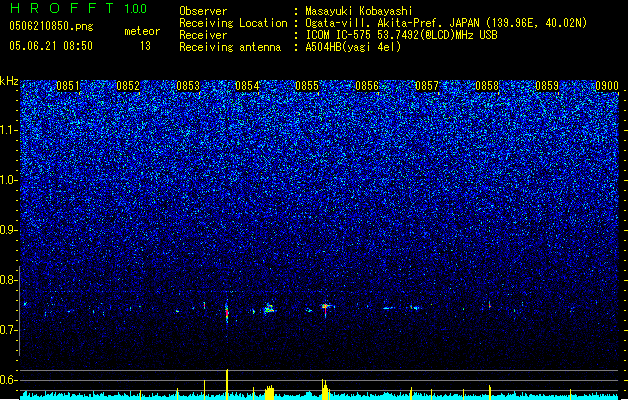Click the tallest yellow intensity spike
The image size is (629, 400).
click(227, 384)
